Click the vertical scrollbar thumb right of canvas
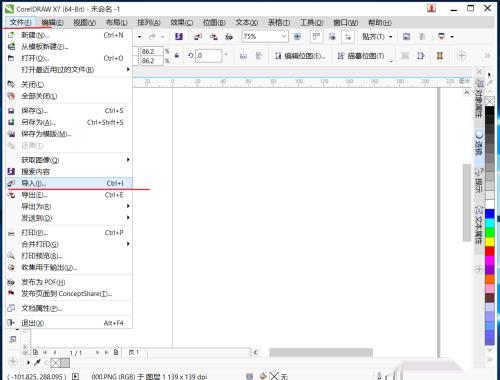This screenshot has width=500, height=380. click(467, 202)
